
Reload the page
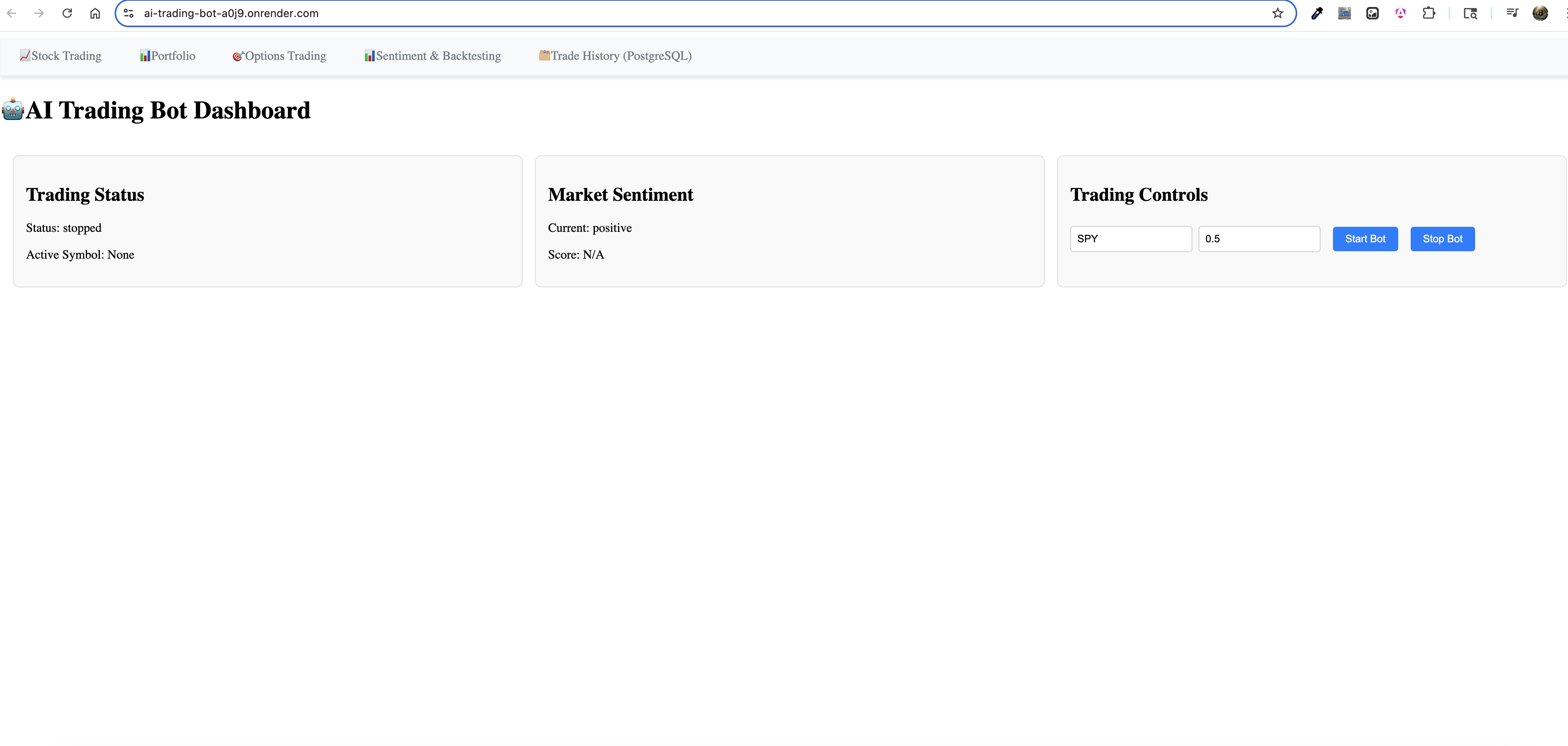click(x=67, y=13)
